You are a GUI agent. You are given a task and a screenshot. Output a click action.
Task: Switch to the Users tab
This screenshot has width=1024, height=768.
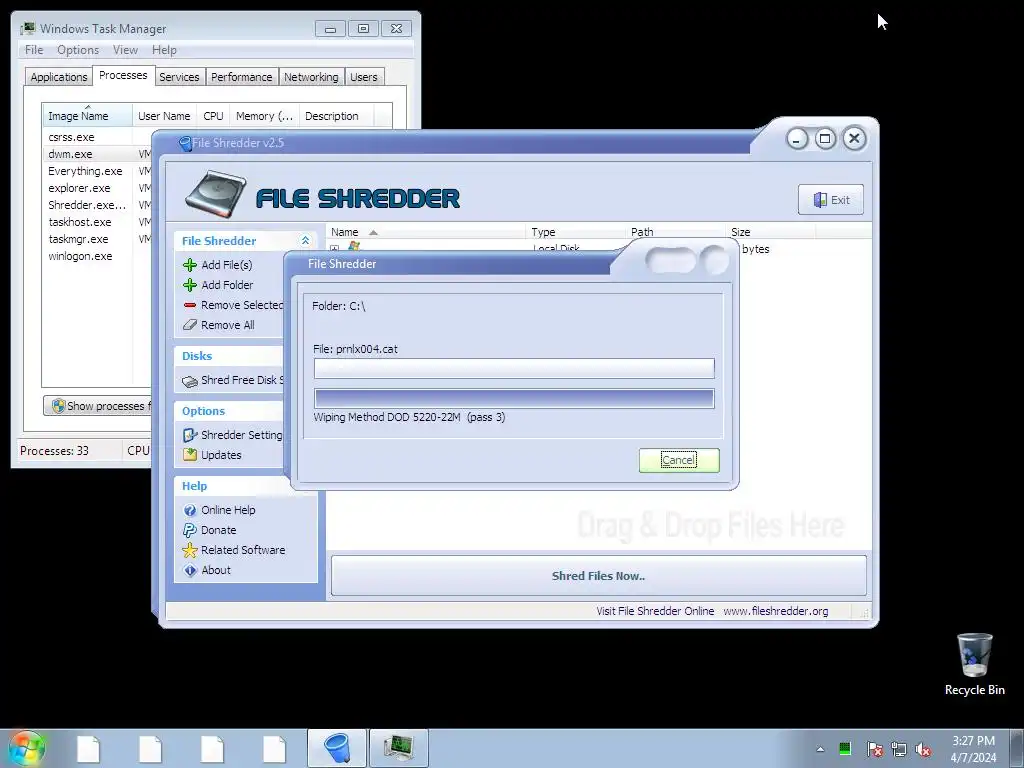coord(364,77)
